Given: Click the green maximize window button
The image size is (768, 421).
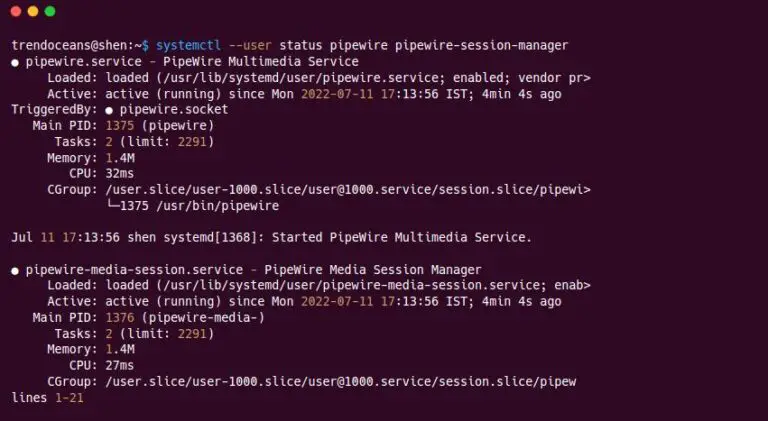Looking at the screenshot, I should 50,11.
